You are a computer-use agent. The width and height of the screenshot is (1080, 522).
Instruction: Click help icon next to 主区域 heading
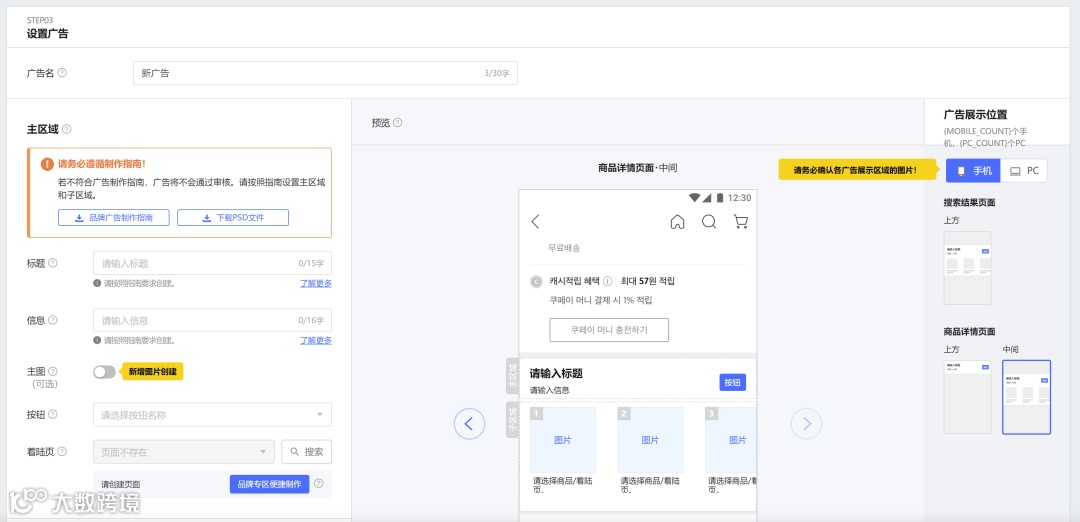click(67, 129)
